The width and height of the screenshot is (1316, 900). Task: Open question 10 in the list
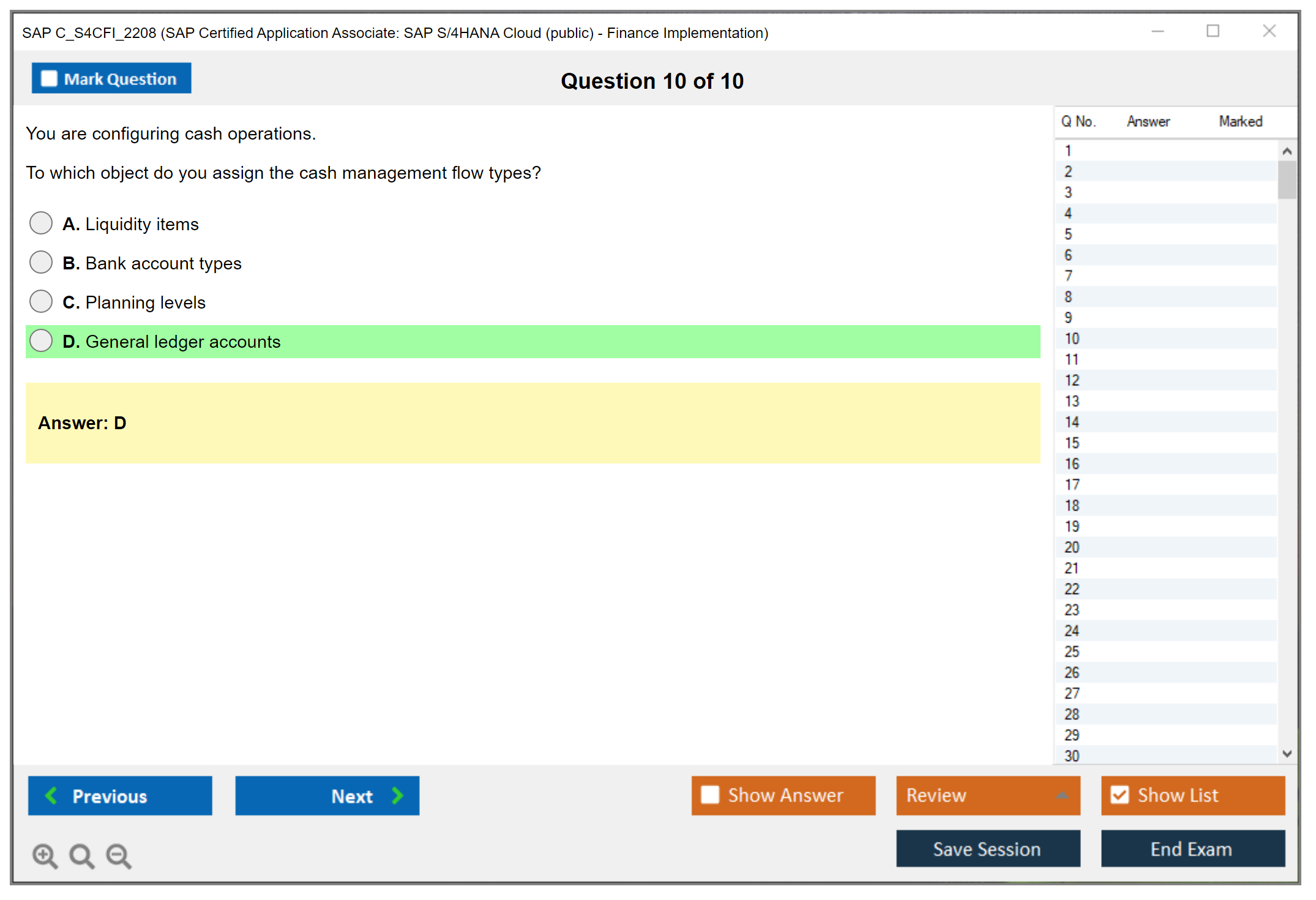tap(1072, 339)
